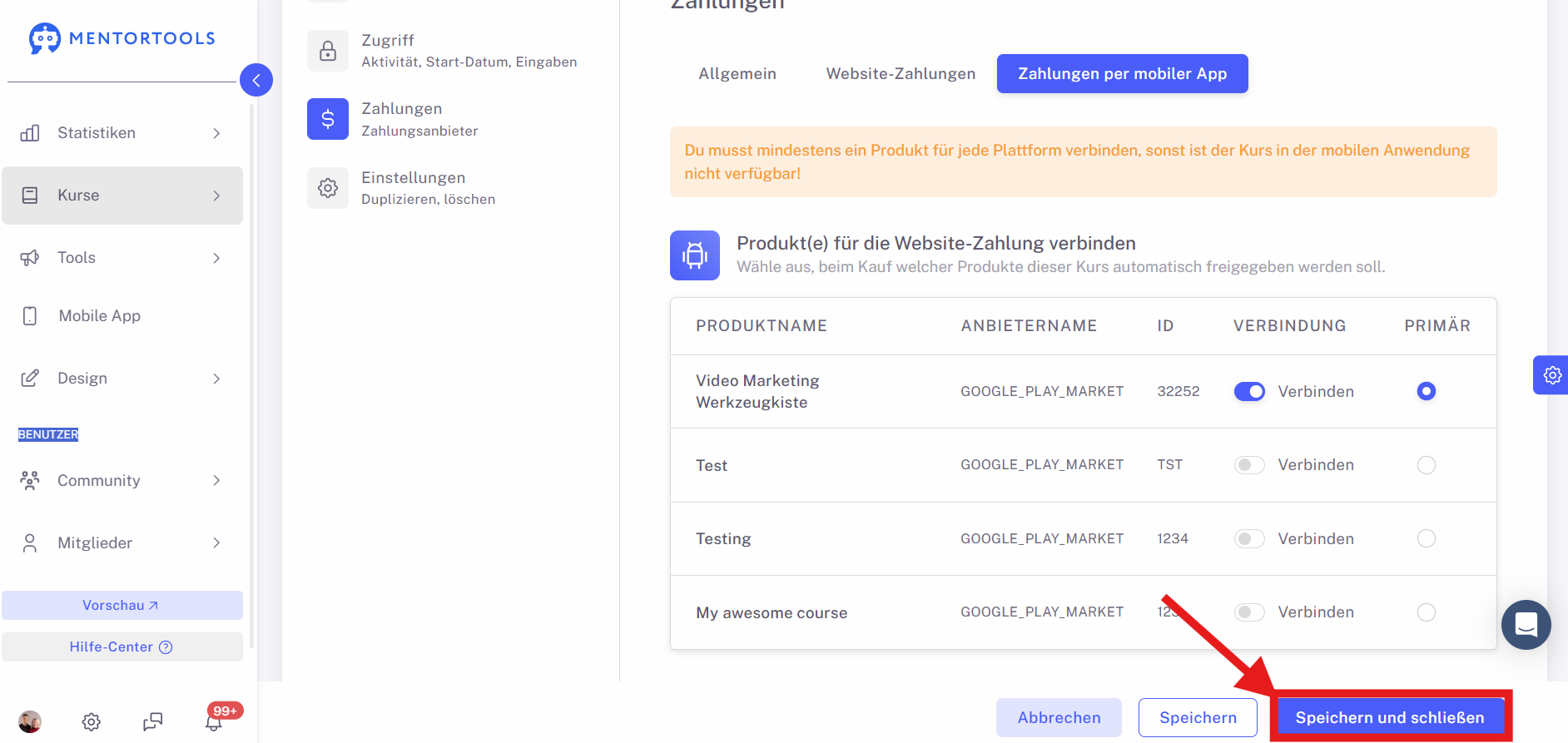This screenshot has width=1568, height=743.
Task: Open the blue floating gear panel on the right edge
Action: (1551, 375)
